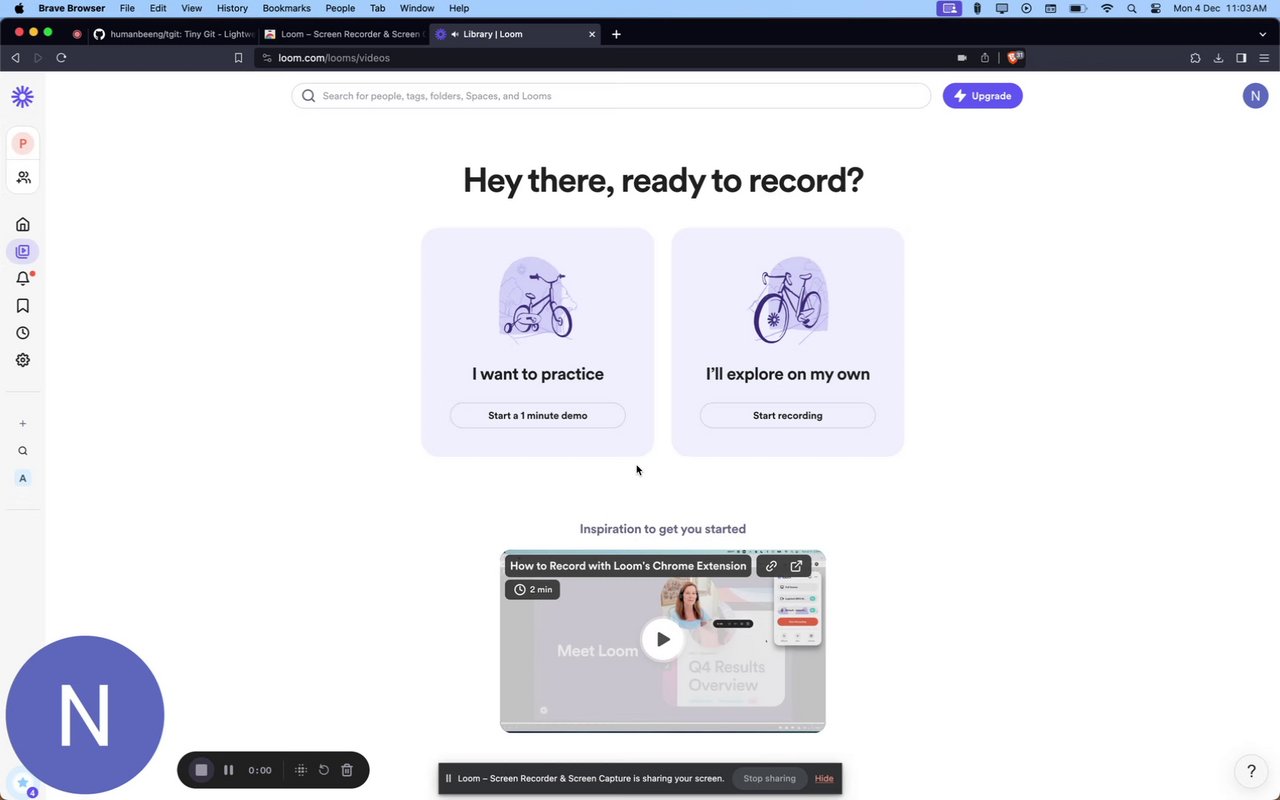Click the Hide link in the sharing bar
The width and height of the screenshot is (1280, 800).
pyautogui.click(x=824, y=778)
